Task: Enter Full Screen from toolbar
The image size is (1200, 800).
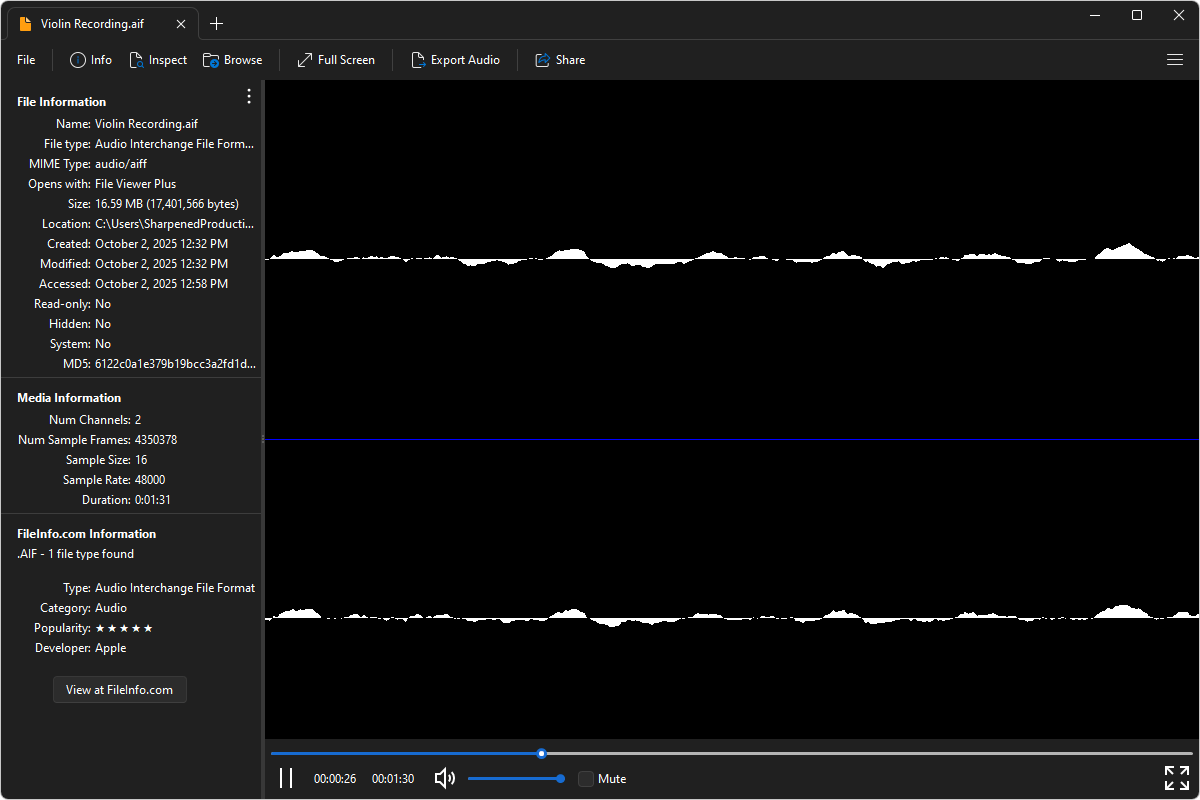Action: coord(305,60)
